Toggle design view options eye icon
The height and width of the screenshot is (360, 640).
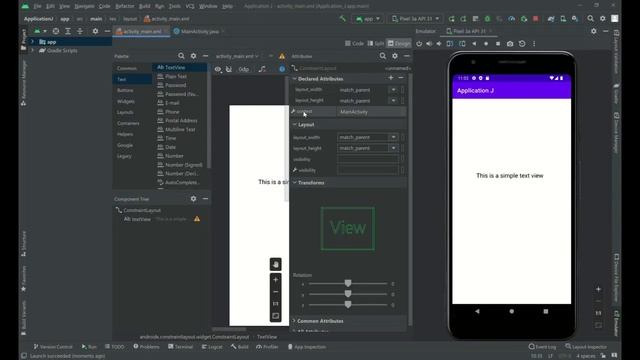(218, 69)
